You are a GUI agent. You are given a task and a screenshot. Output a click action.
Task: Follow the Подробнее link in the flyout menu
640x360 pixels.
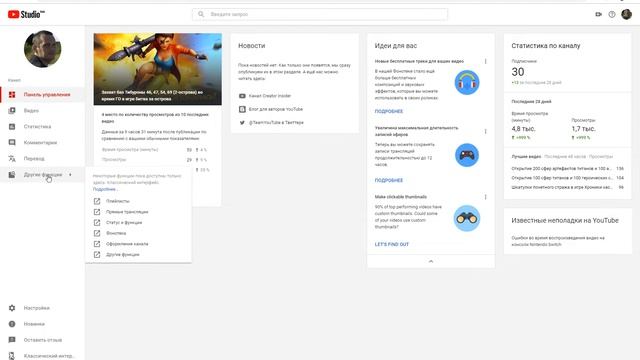click(105, 189)
